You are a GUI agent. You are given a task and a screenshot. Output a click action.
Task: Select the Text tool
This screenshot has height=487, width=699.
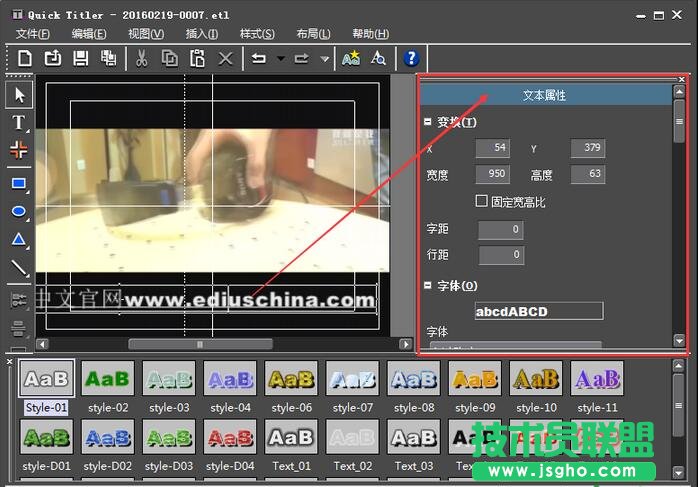tap(19, 122)
